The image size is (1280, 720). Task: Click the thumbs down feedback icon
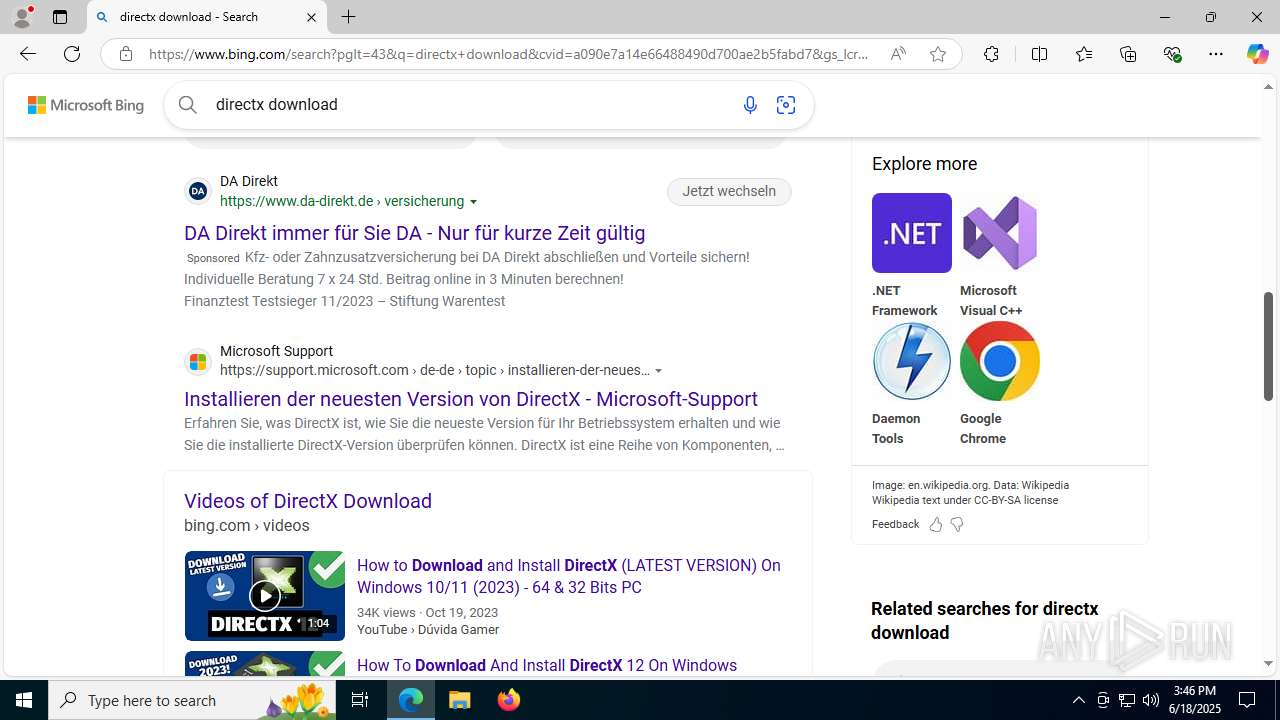coord(957,524)
